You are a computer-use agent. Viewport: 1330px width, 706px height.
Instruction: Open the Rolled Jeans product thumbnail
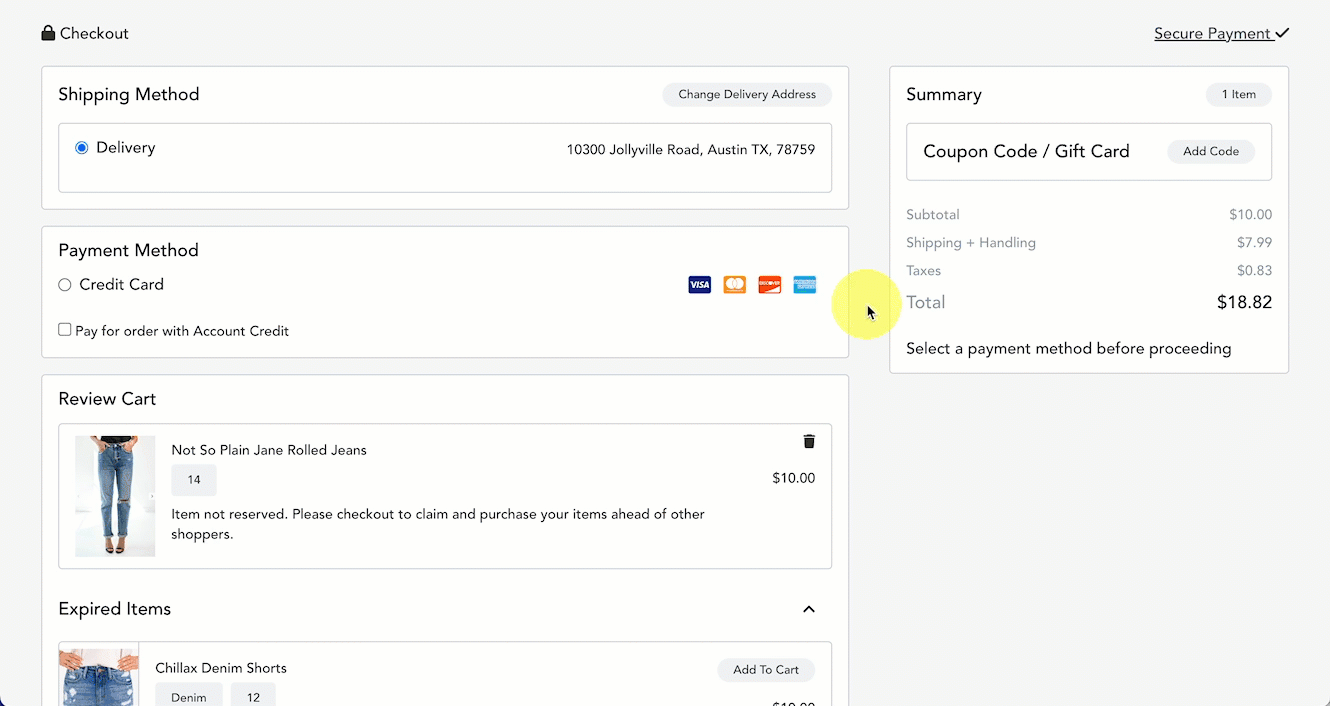coord(115,496)
